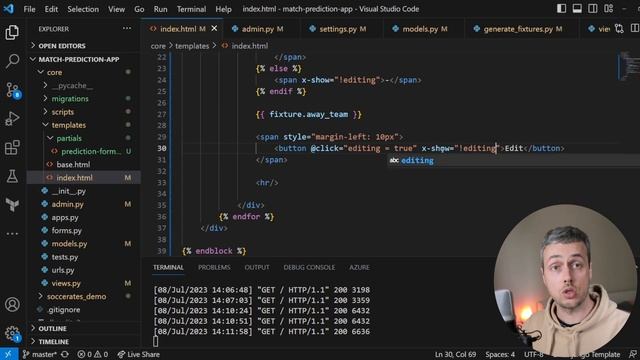Expand the socerates_demo folder
The height and width of the screenshot is (360, 640).
point(84,296)
